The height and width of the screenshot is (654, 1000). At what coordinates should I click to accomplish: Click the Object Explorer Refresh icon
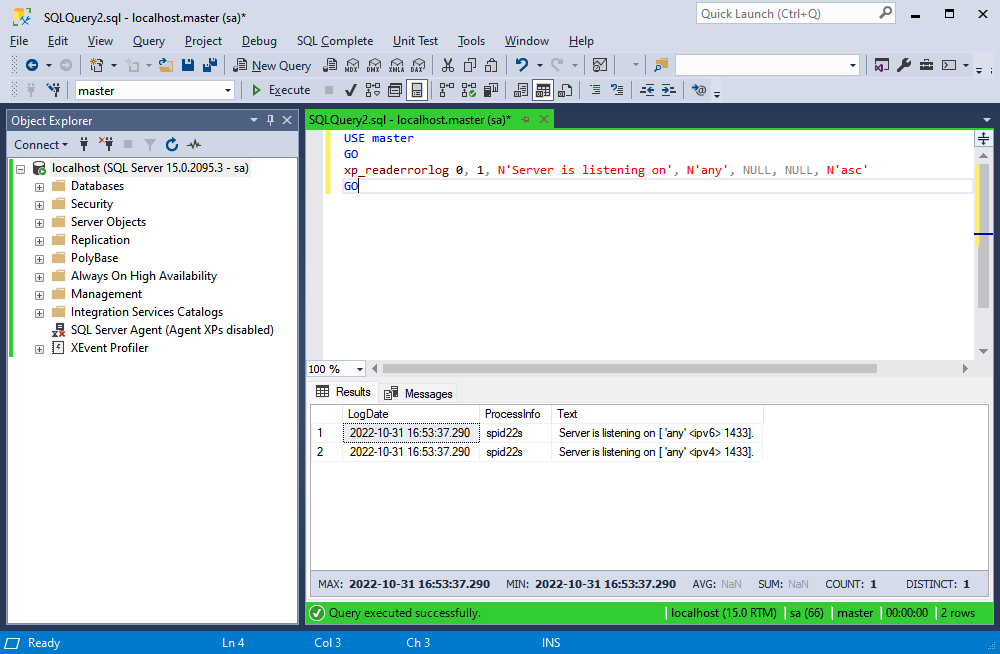click(172, 145)
